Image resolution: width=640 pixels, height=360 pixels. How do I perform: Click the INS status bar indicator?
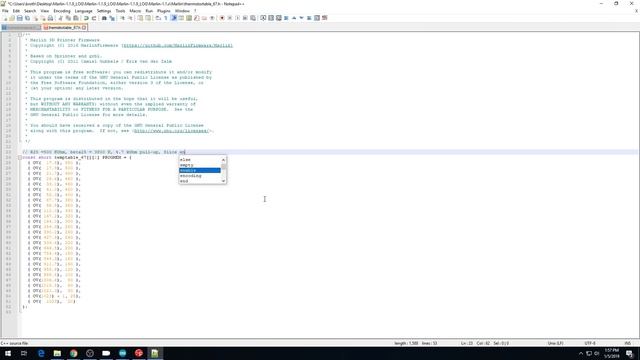[628, 343]
